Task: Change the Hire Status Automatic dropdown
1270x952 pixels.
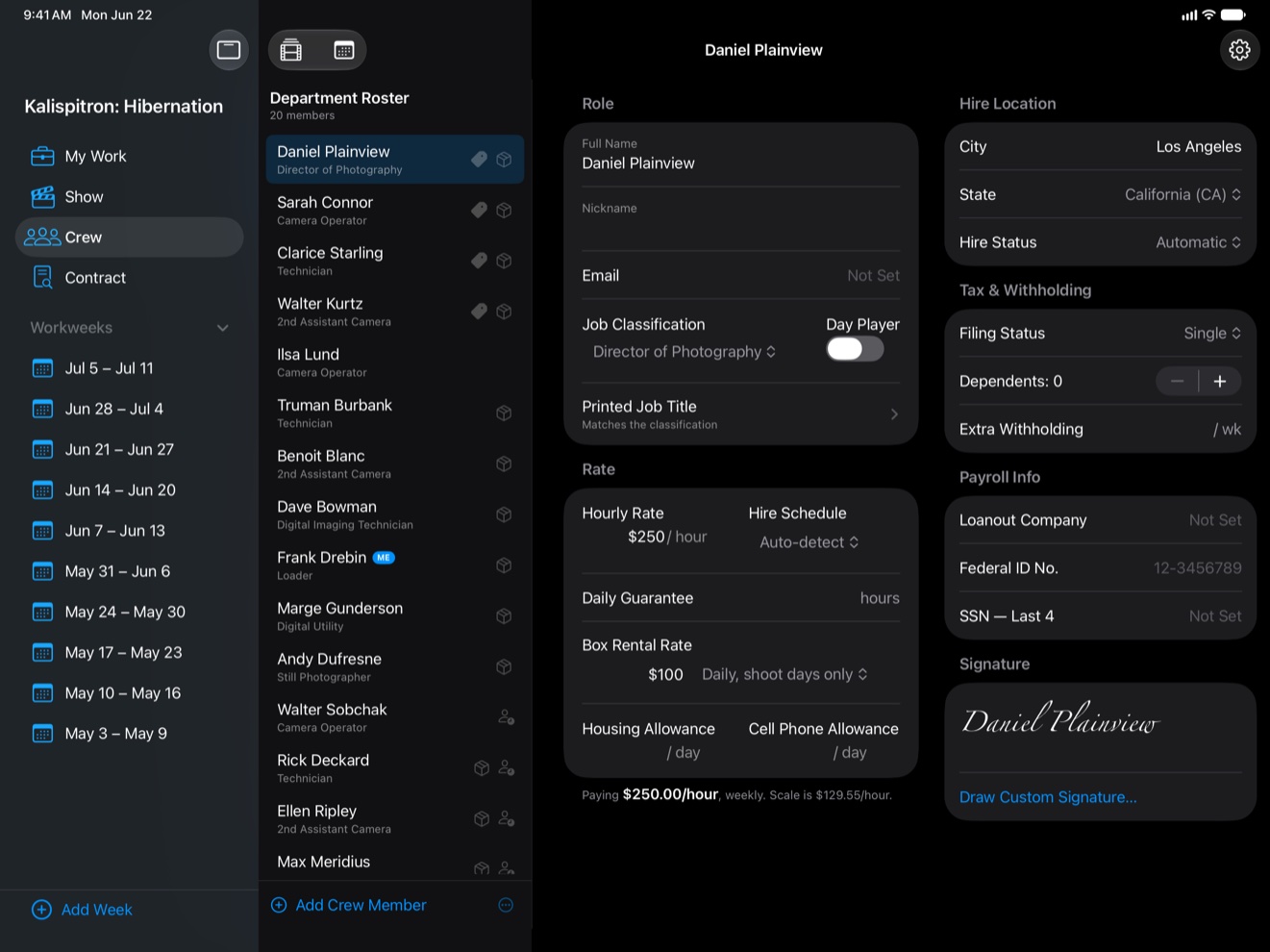Action: tap(1198, 242)
